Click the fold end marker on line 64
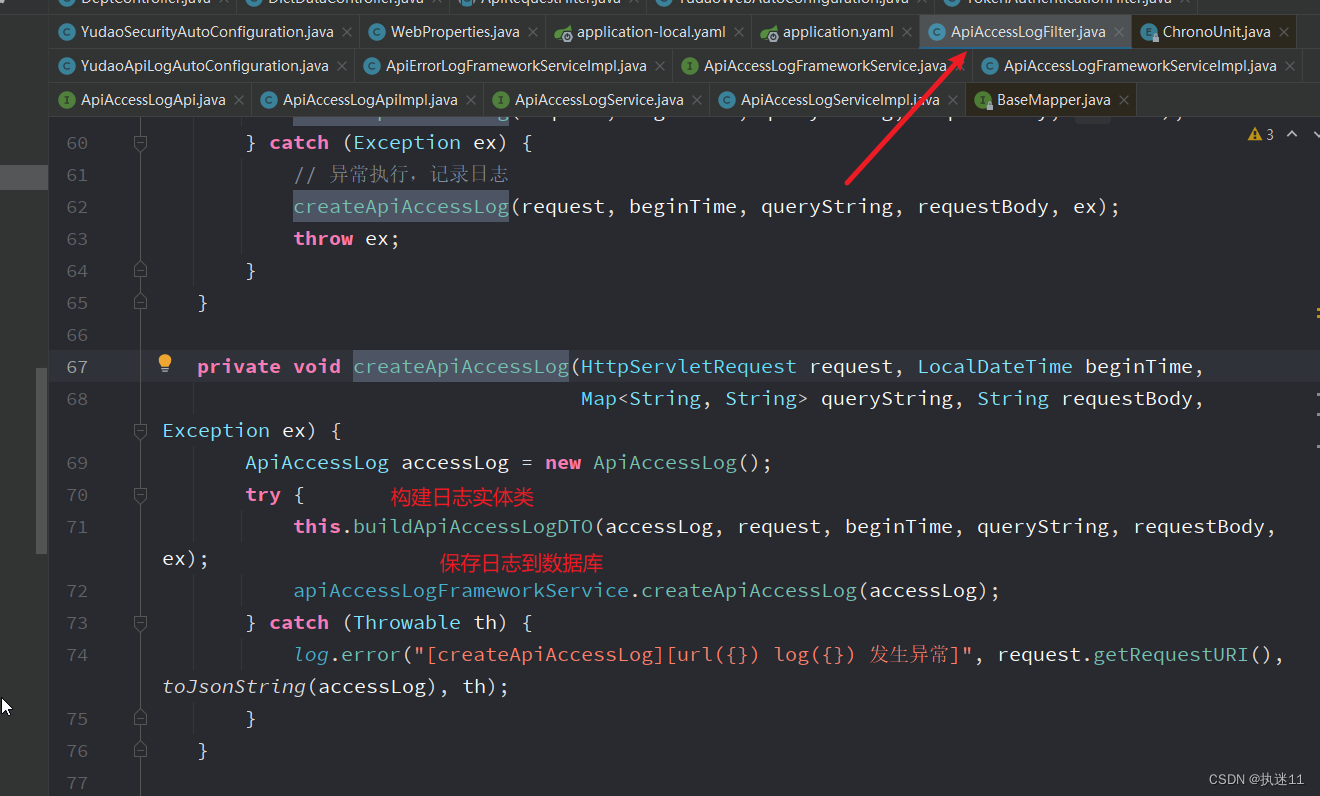Image resolution: width=1320 pixels, height=796 pixels. [140, 270]
